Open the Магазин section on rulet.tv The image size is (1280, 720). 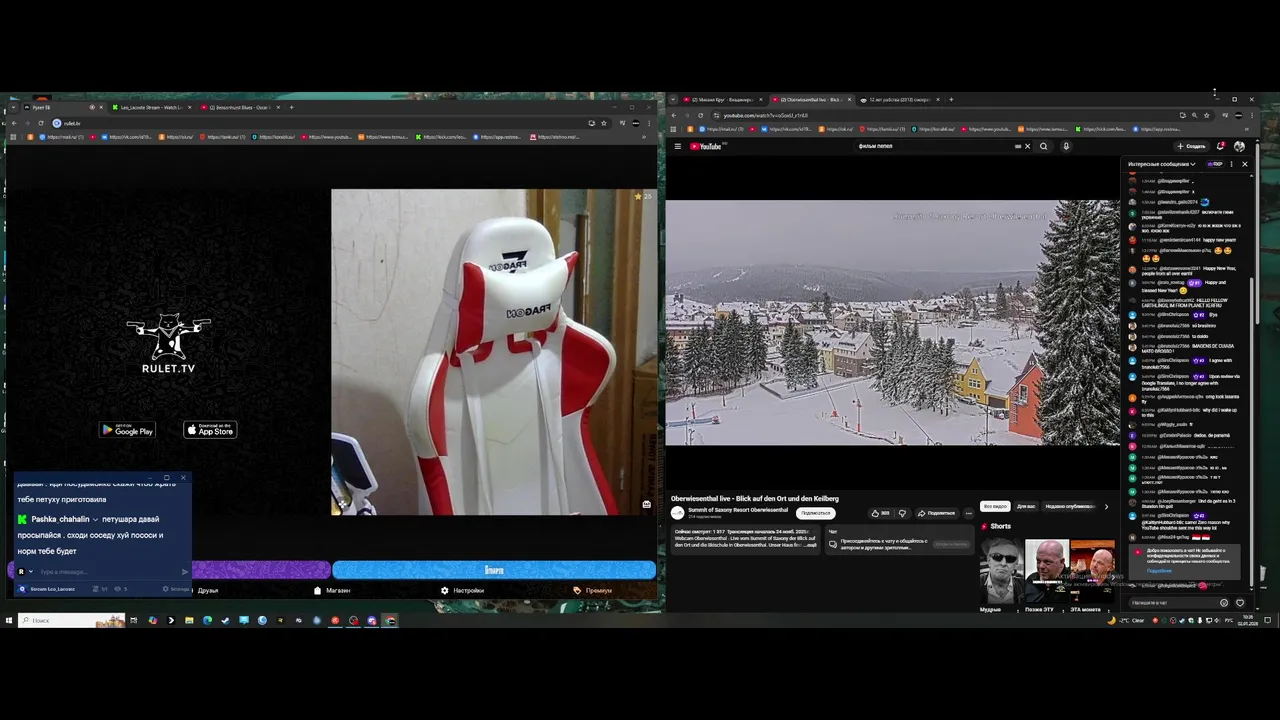tap(332, 590)
